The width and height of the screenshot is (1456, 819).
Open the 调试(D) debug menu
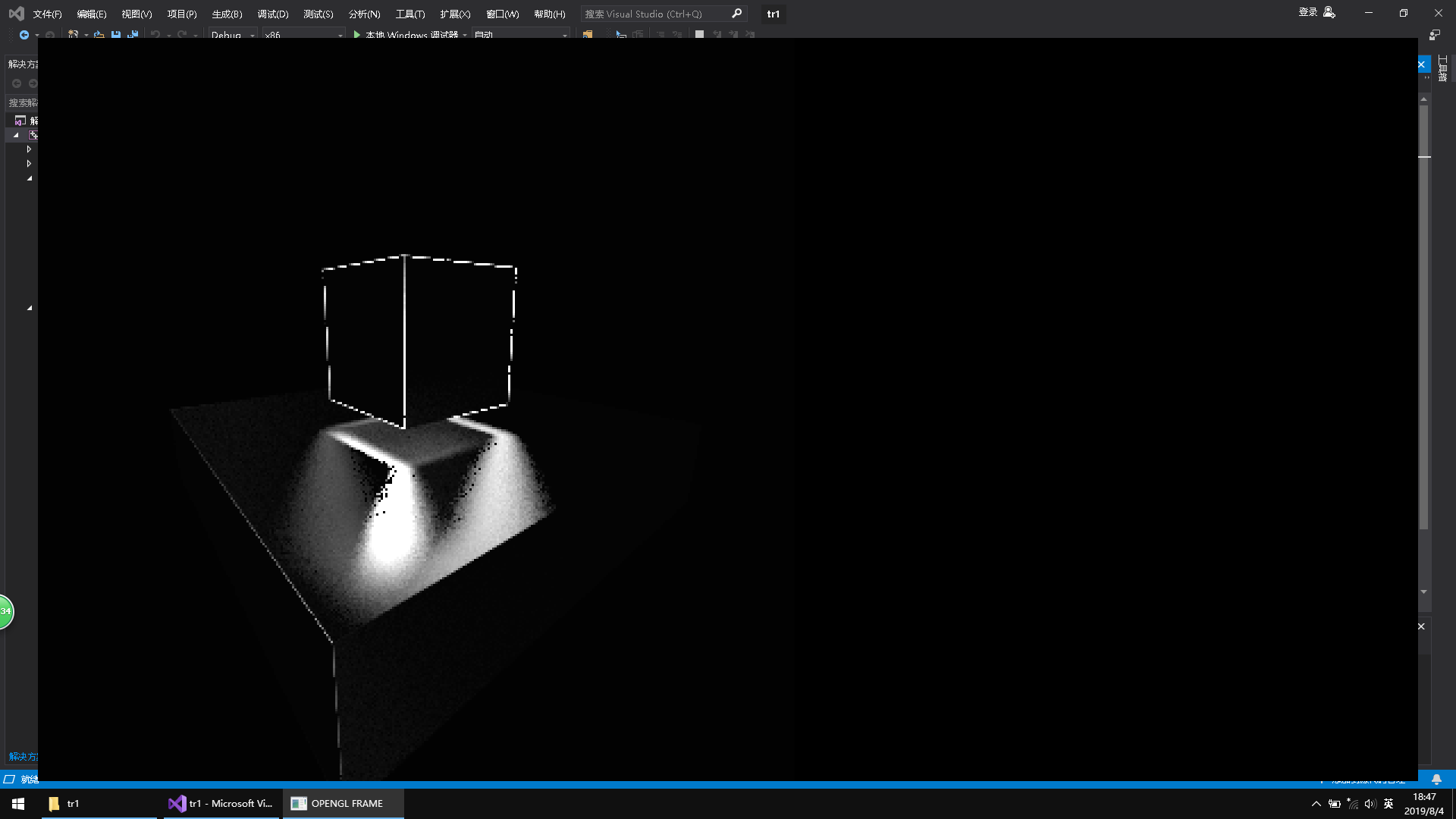pyautogui.click(x=272, y=14)
